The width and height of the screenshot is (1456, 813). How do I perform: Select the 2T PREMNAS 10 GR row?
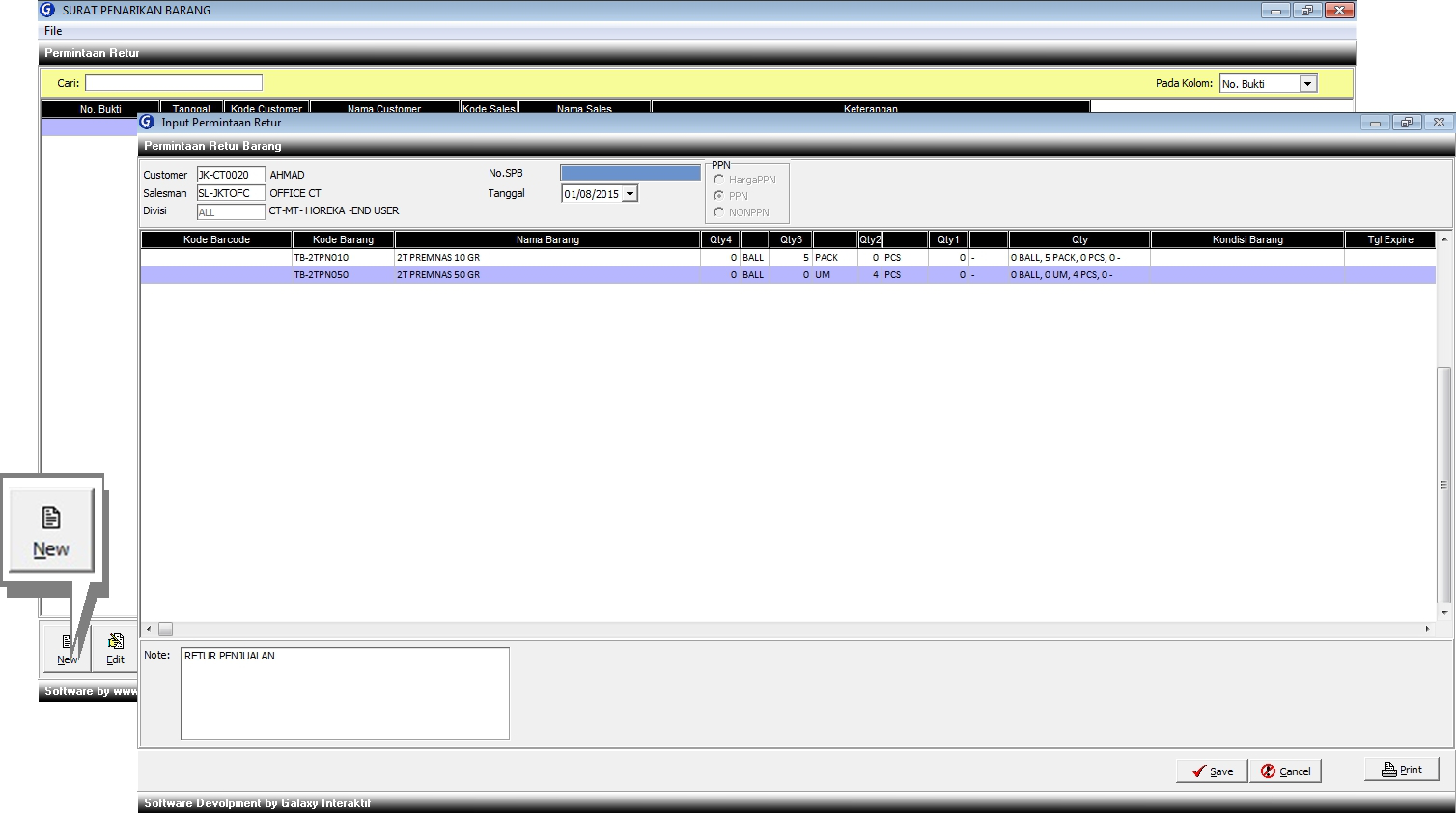(x=547, y=258)
